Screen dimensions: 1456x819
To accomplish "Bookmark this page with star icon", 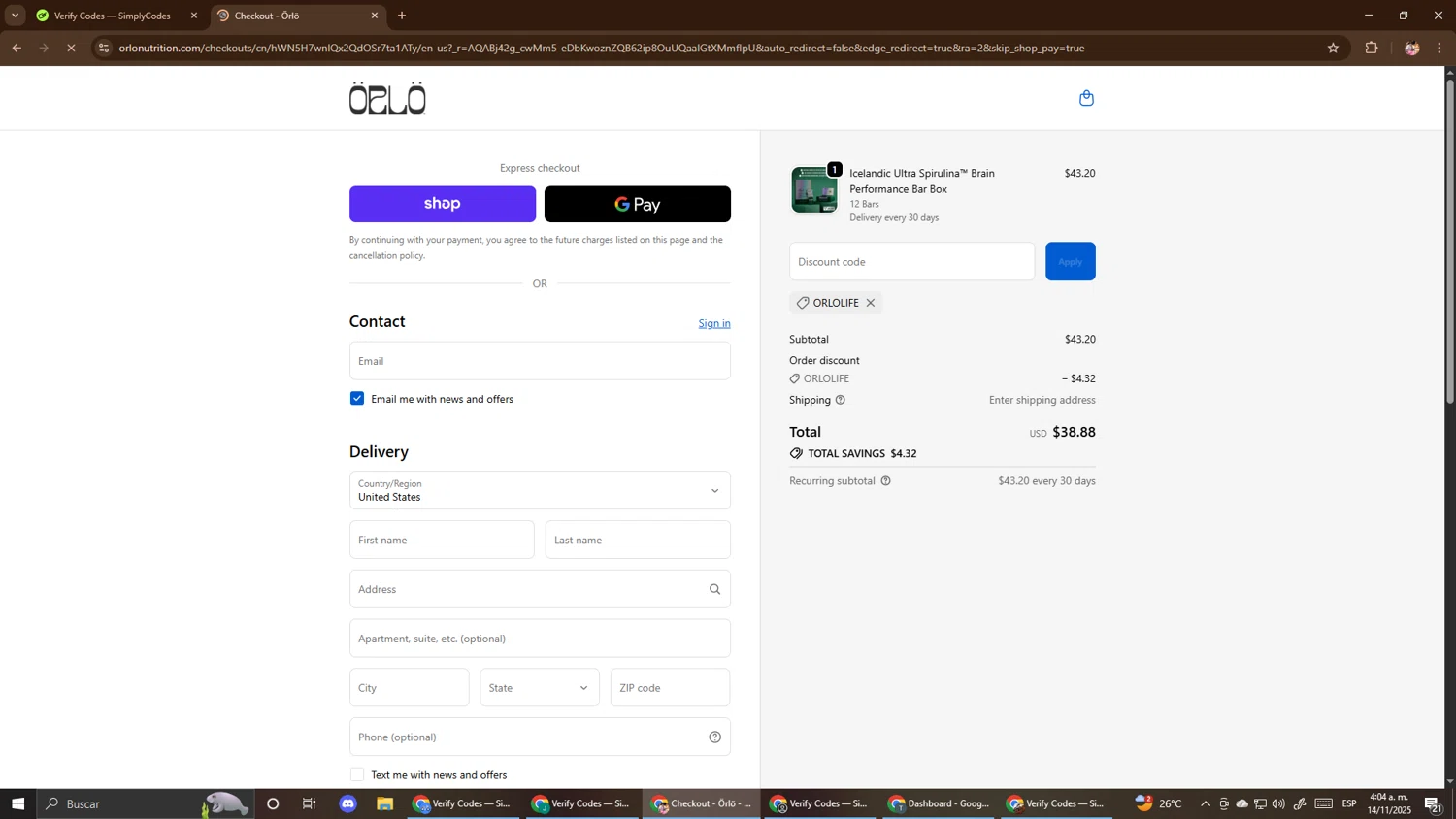I will pyautogui.click(x=1333, y=48).
